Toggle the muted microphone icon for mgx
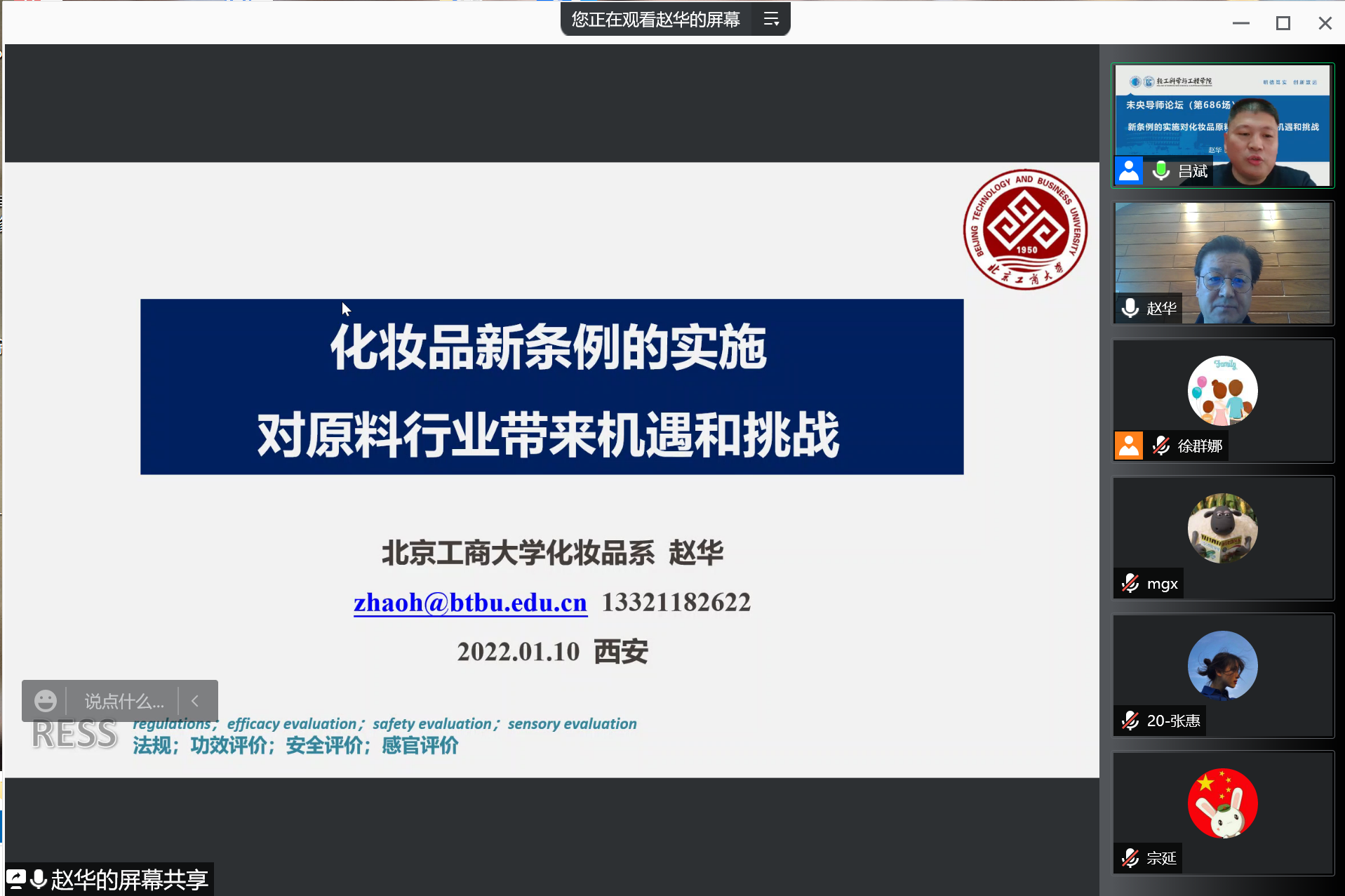 1130,583
